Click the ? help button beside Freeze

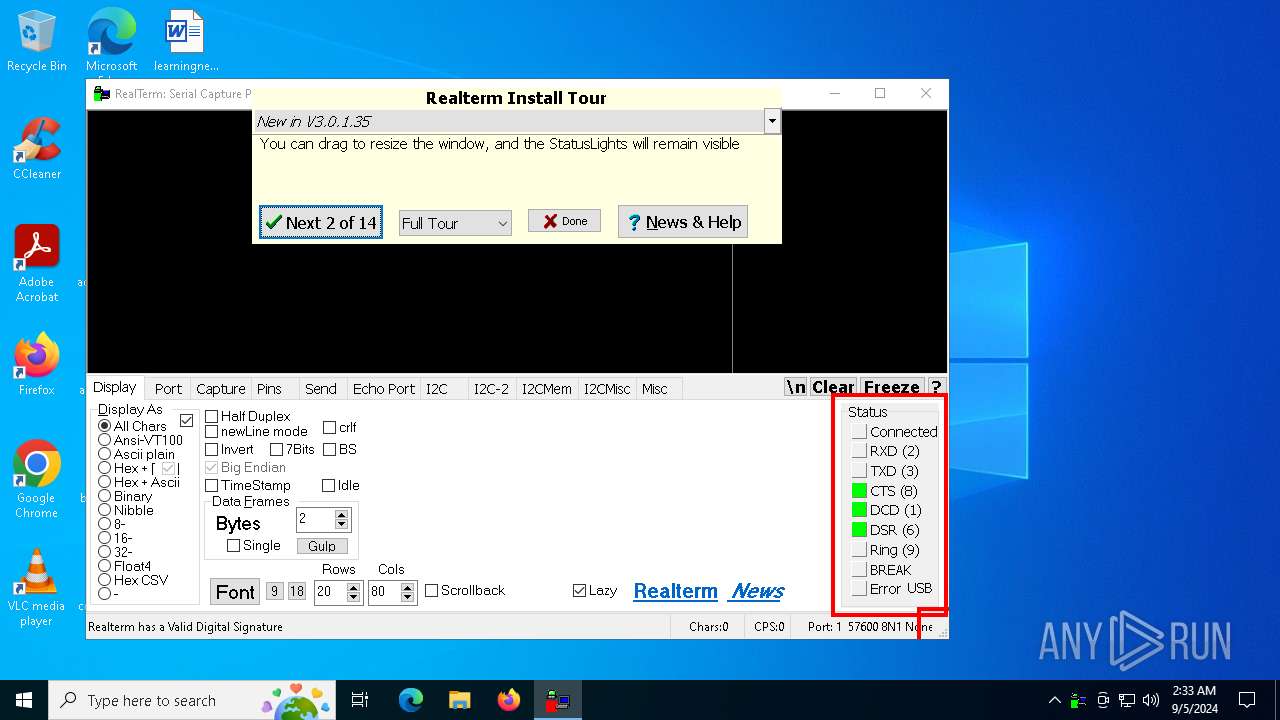pyautogui.click(x=936, y=387)
